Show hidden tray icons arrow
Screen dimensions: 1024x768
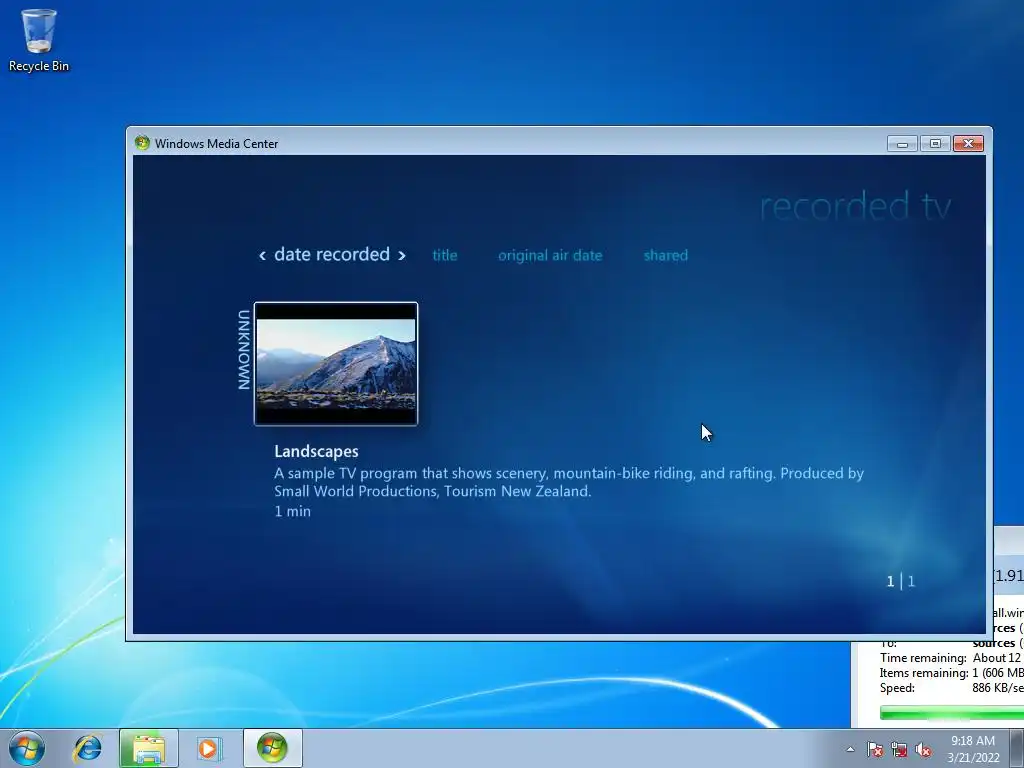[850, 749]
